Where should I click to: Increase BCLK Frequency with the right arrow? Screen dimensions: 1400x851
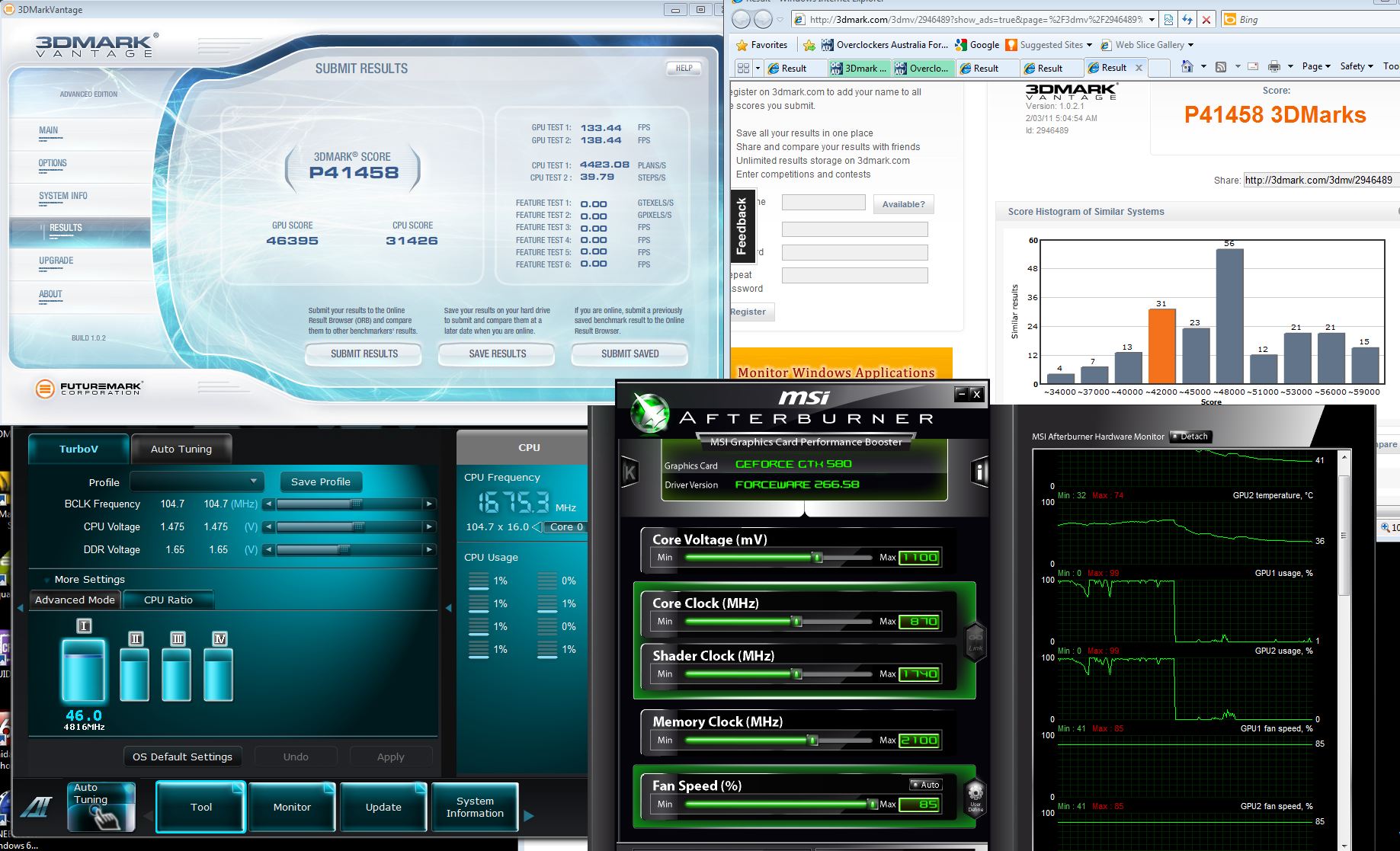429,504
